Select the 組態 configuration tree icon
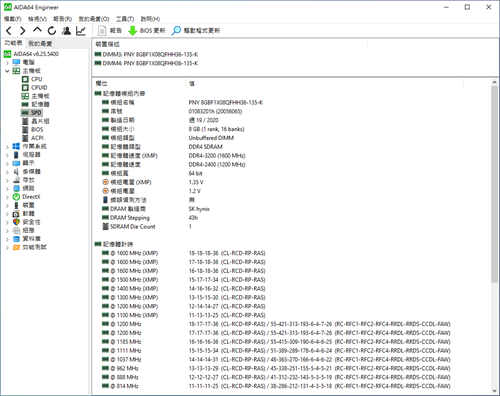The height and width of the screenshot is (396, 500). (16, 230)
